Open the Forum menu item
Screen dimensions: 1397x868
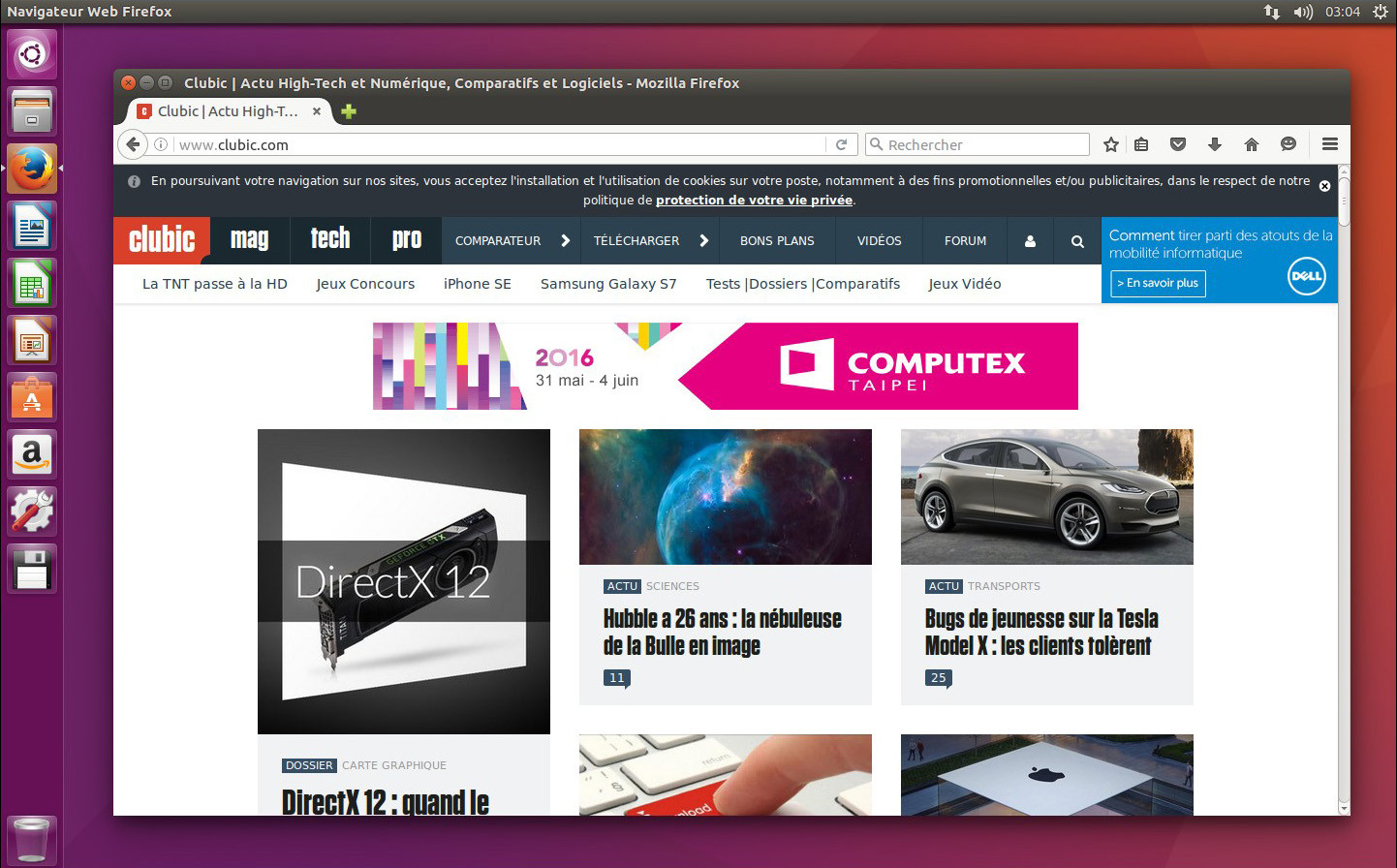[965, 240]
